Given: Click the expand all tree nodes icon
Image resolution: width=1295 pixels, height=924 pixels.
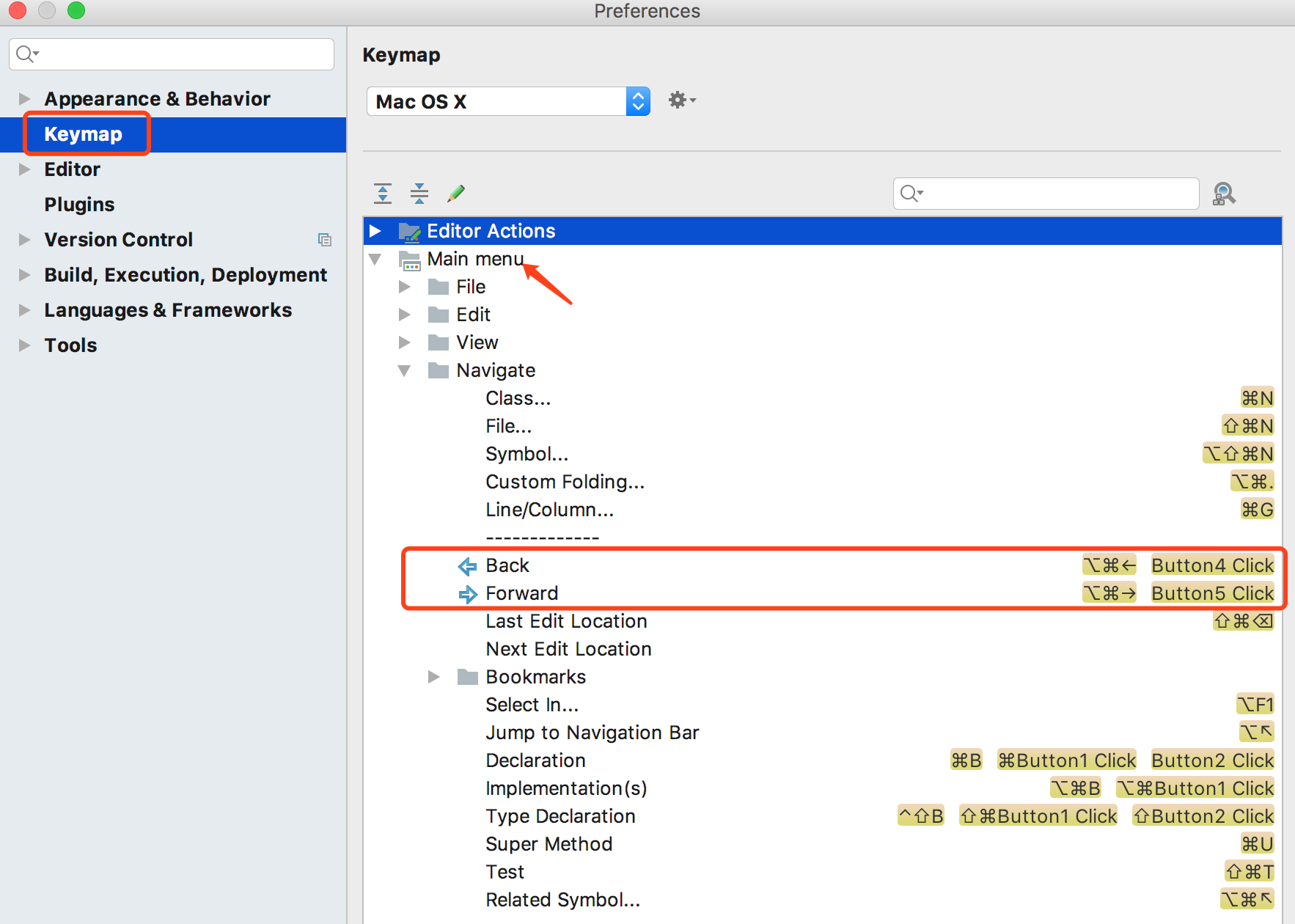Looking at the screenshot, I should [x=382, y=193].
